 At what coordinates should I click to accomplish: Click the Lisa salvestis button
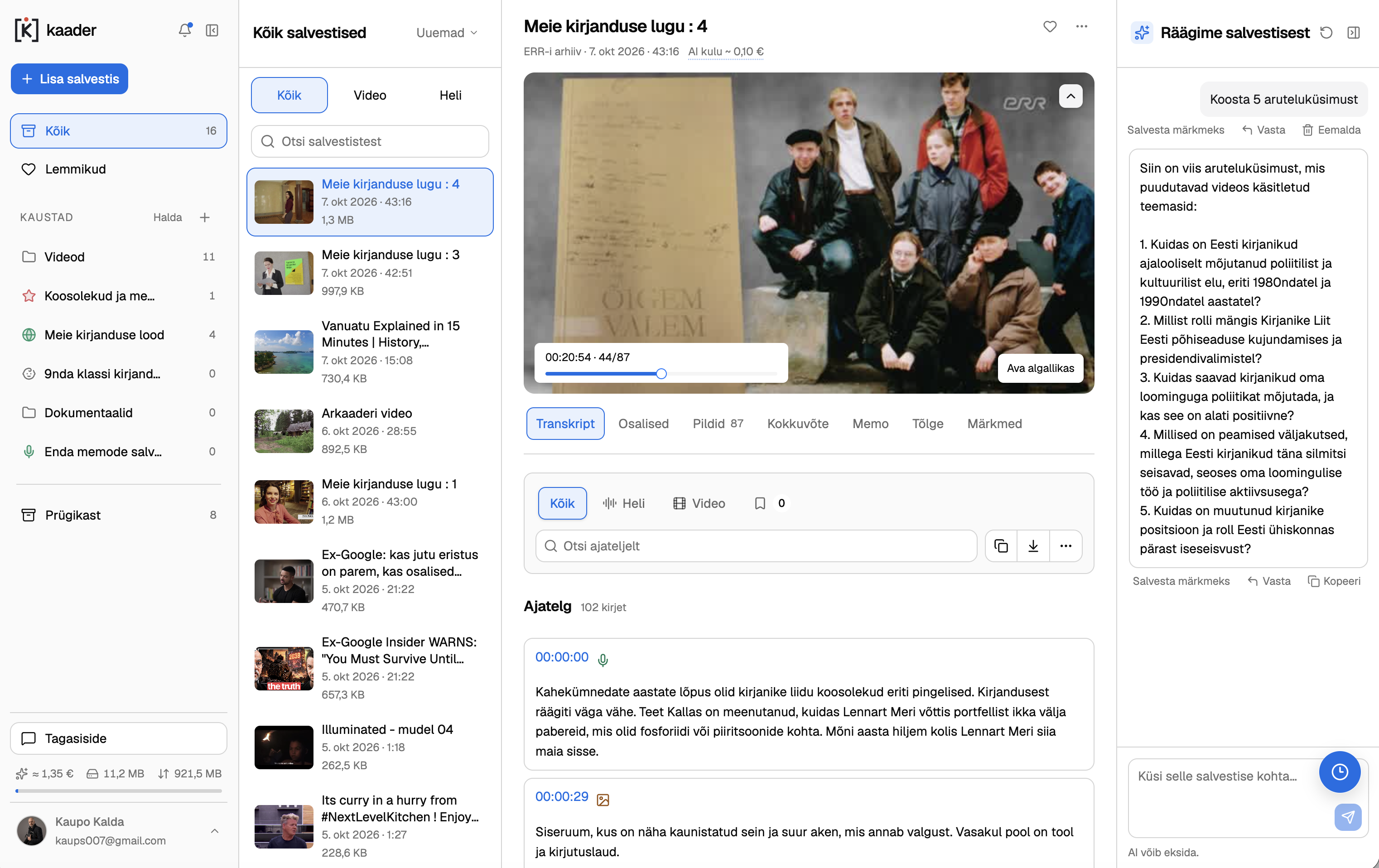[x=69, y=78]
